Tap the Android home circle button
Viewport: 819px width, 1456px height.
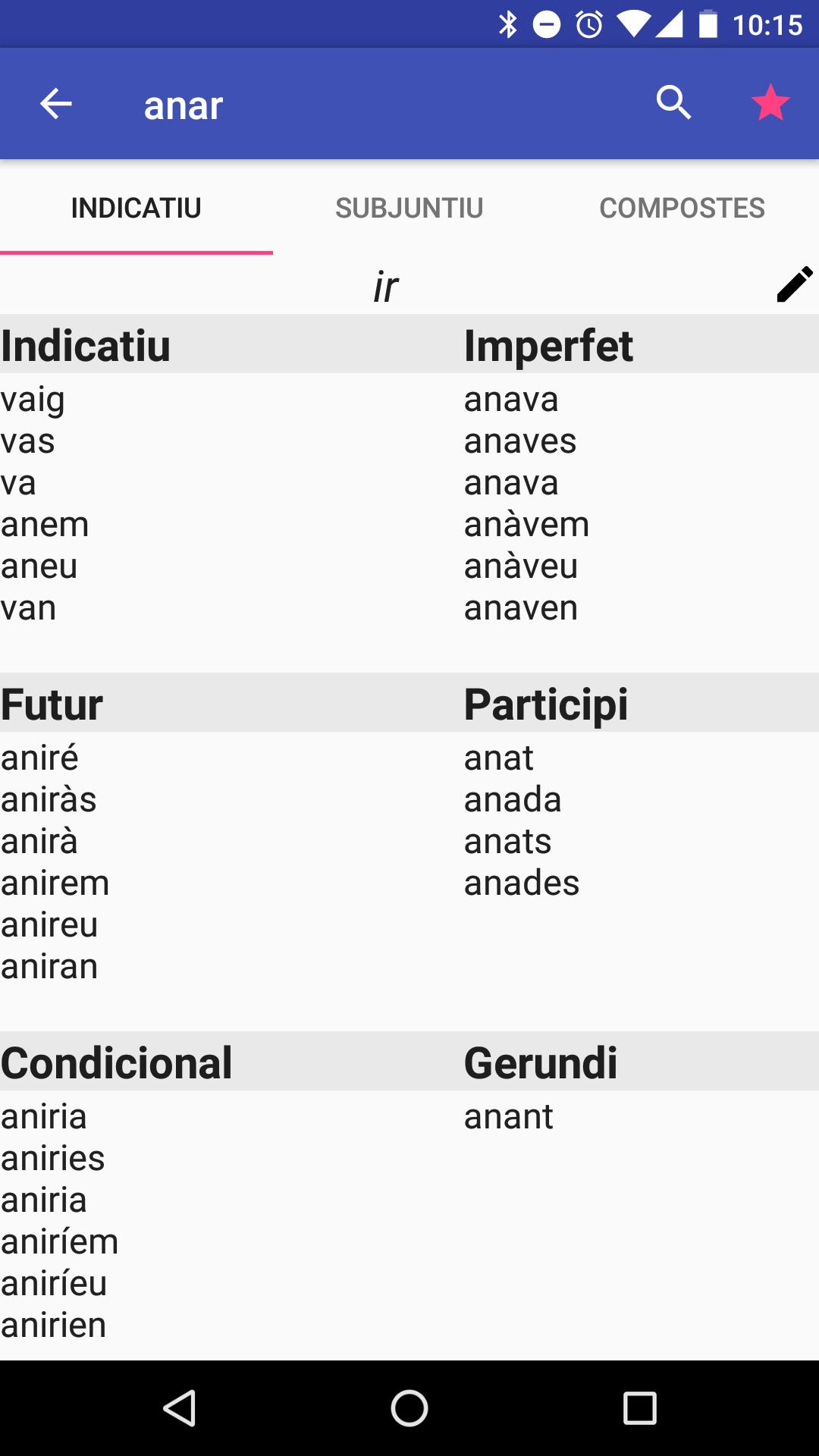point(409,1408)
